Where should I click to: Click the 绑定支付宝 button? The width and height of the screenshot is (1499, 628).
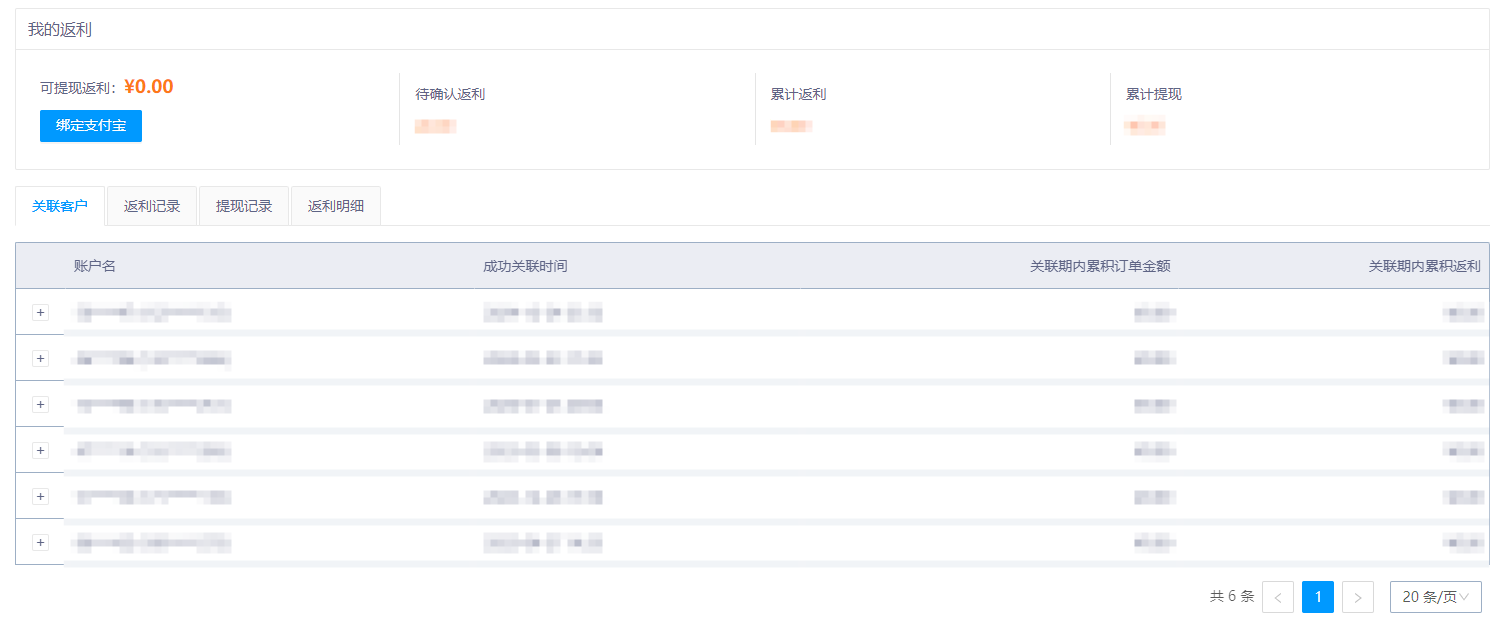(x=91, y=126)
